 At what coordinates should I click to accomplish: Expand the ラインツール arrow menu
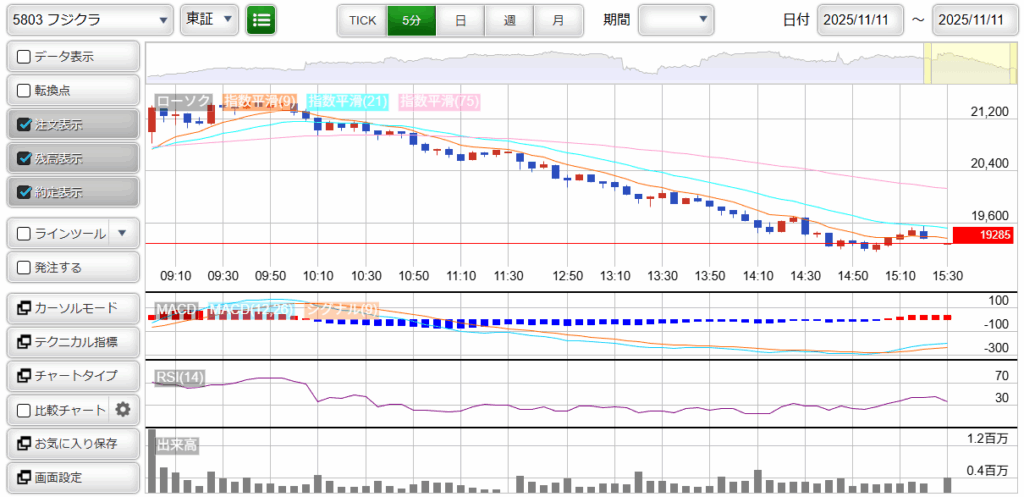(x=122, y=234)
